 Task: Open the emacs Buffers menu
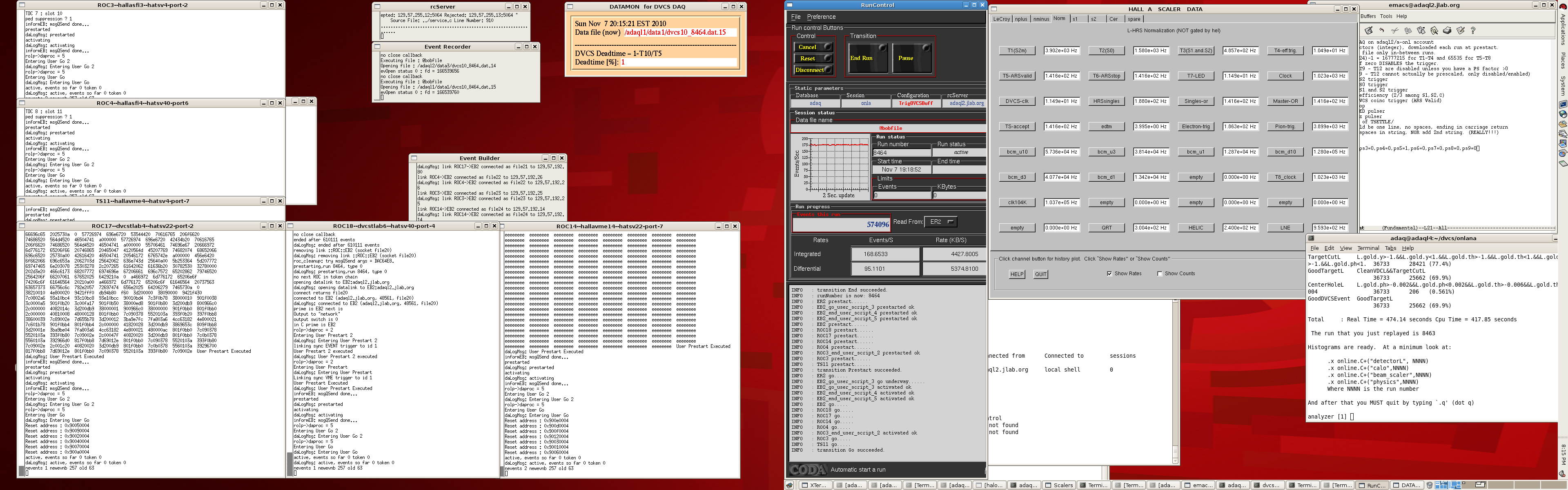[x=1368, y=16]
